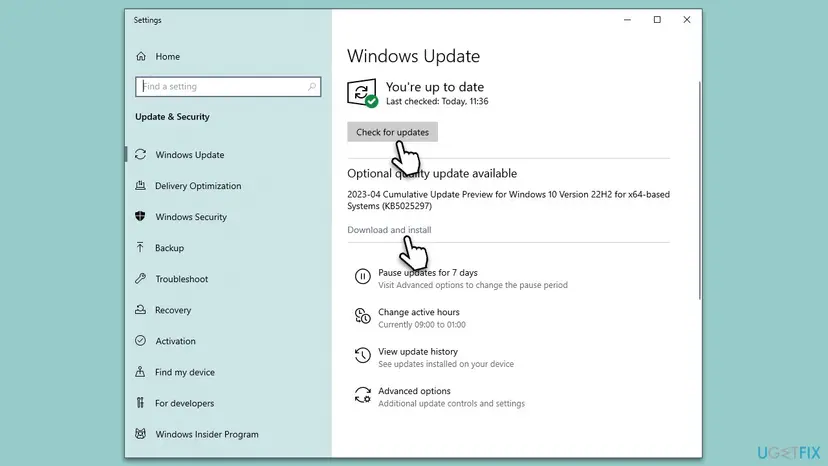The height and width of the screenshot is (466, 828).
Task: Open Delivery Optimization settings
Action: click(198, 186)
